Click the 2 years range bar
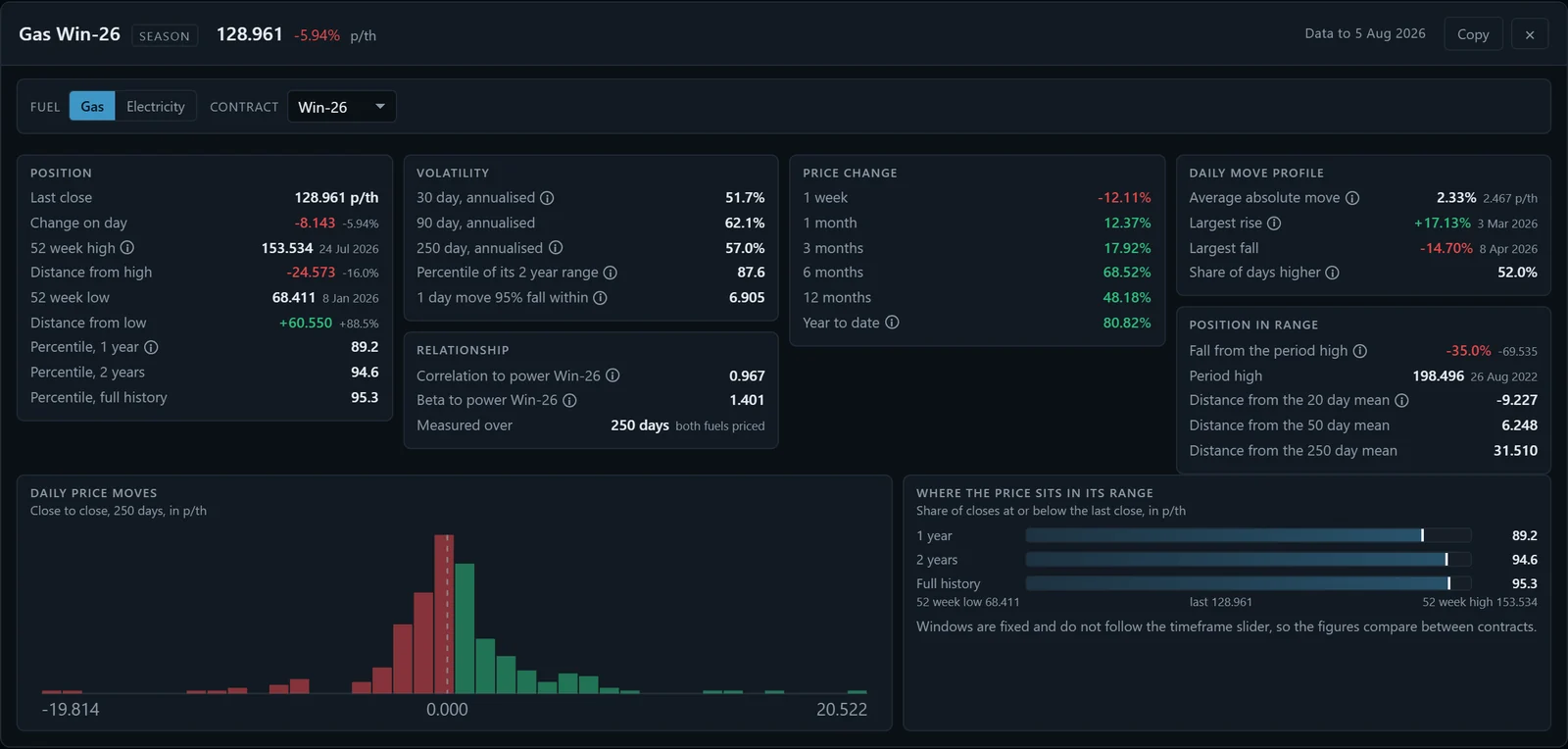Image resolution: width=1568 pixels, height=749 pixels. (1249, 560)
